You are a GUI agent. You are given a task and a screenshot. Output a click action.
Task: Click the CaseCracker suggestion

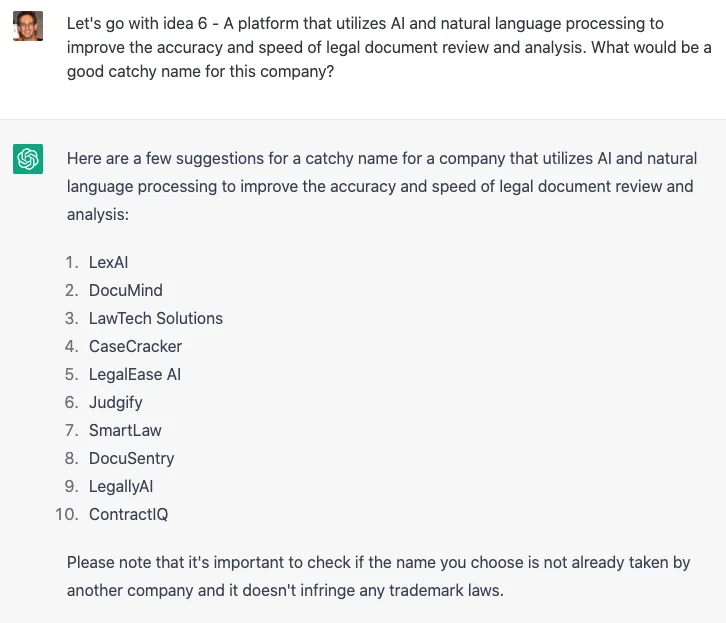coord(135,346)
